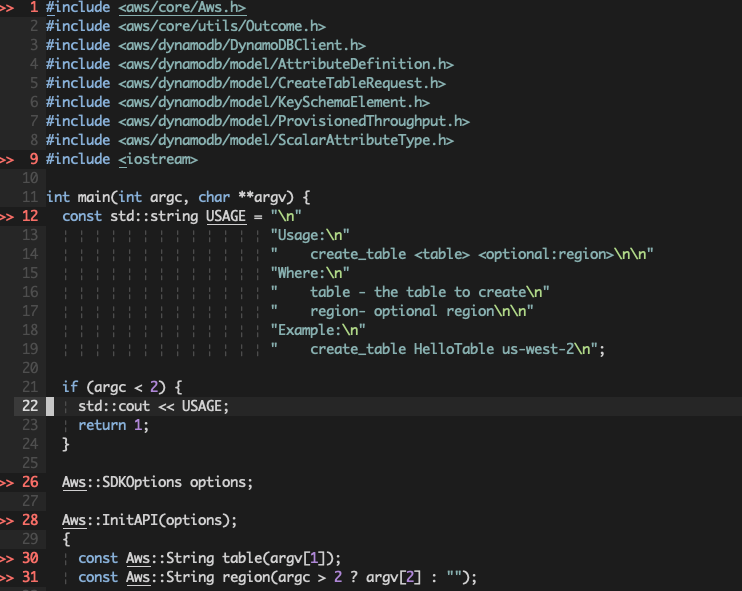This screenshot has width=742, height=591.
Task: Click on <optional:region> in usage string
Action: 546,254
